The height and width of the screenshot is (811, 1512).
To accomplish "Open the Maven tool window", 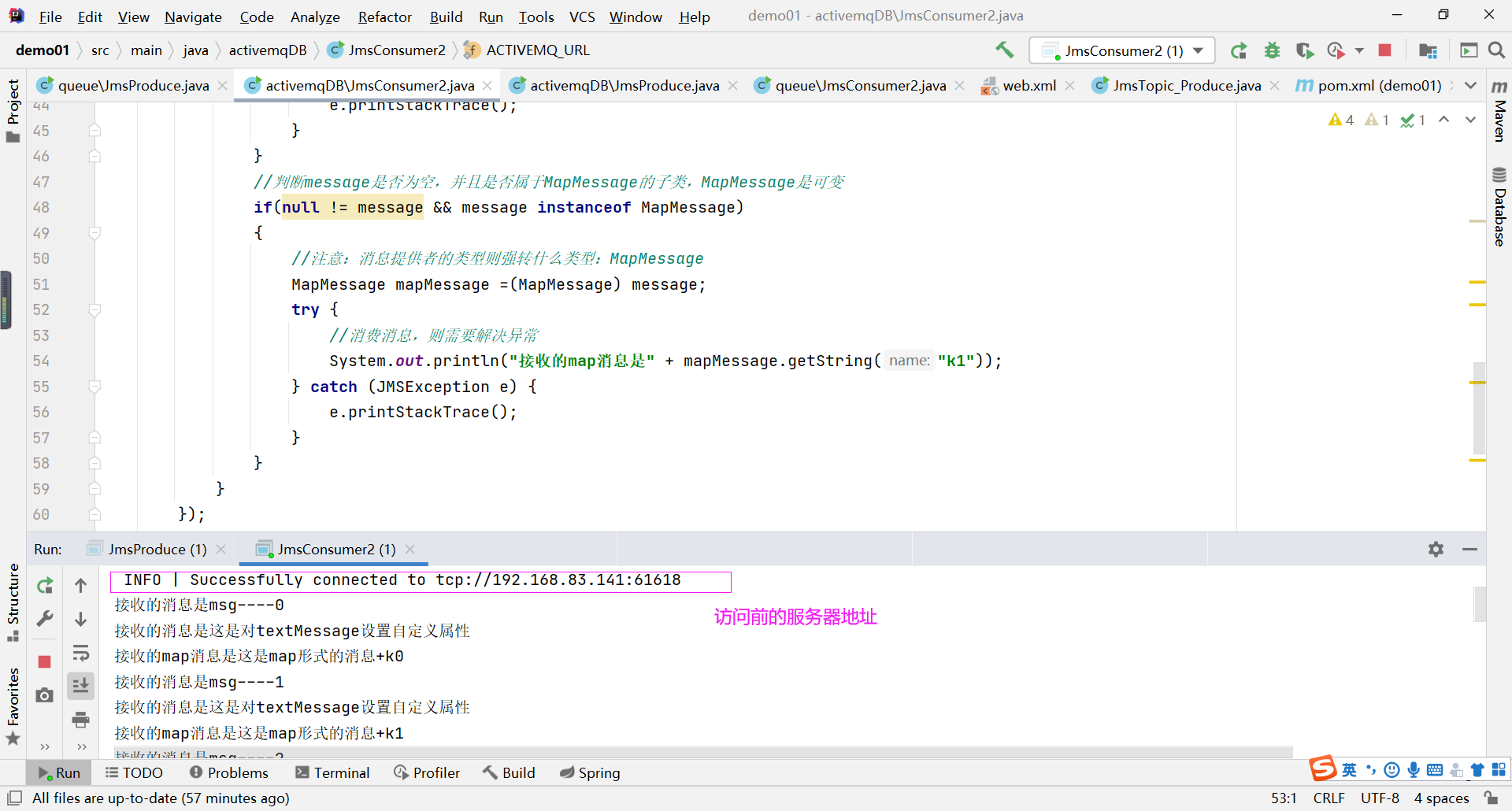I will point(1499,111).
